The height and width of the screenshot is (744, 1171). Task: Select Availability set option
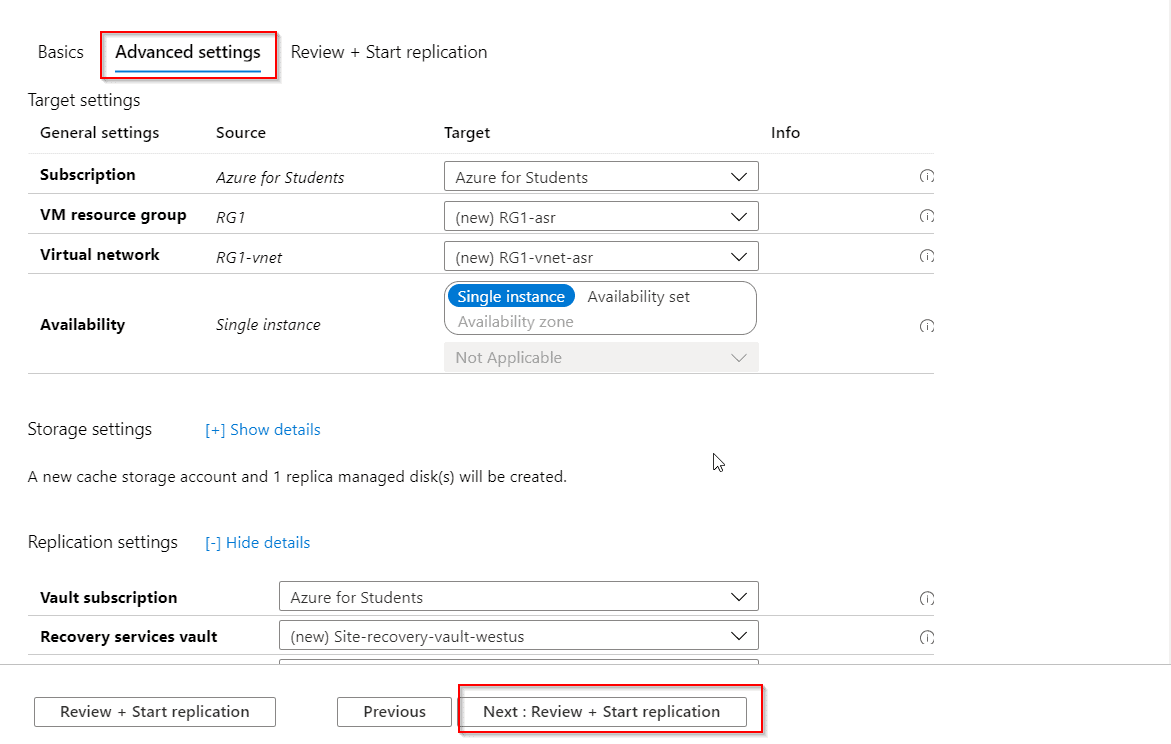pyautogui.click(x=638, y=297)
